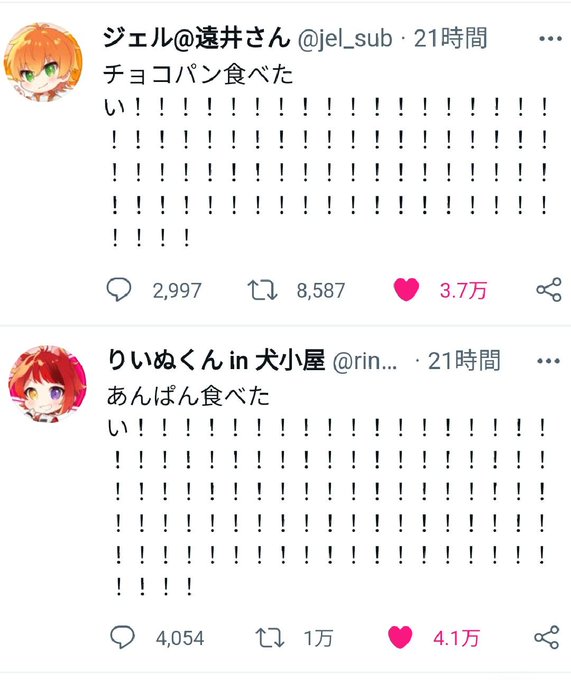Retweet the あんぱん tweet by りいぬくん

269,638
